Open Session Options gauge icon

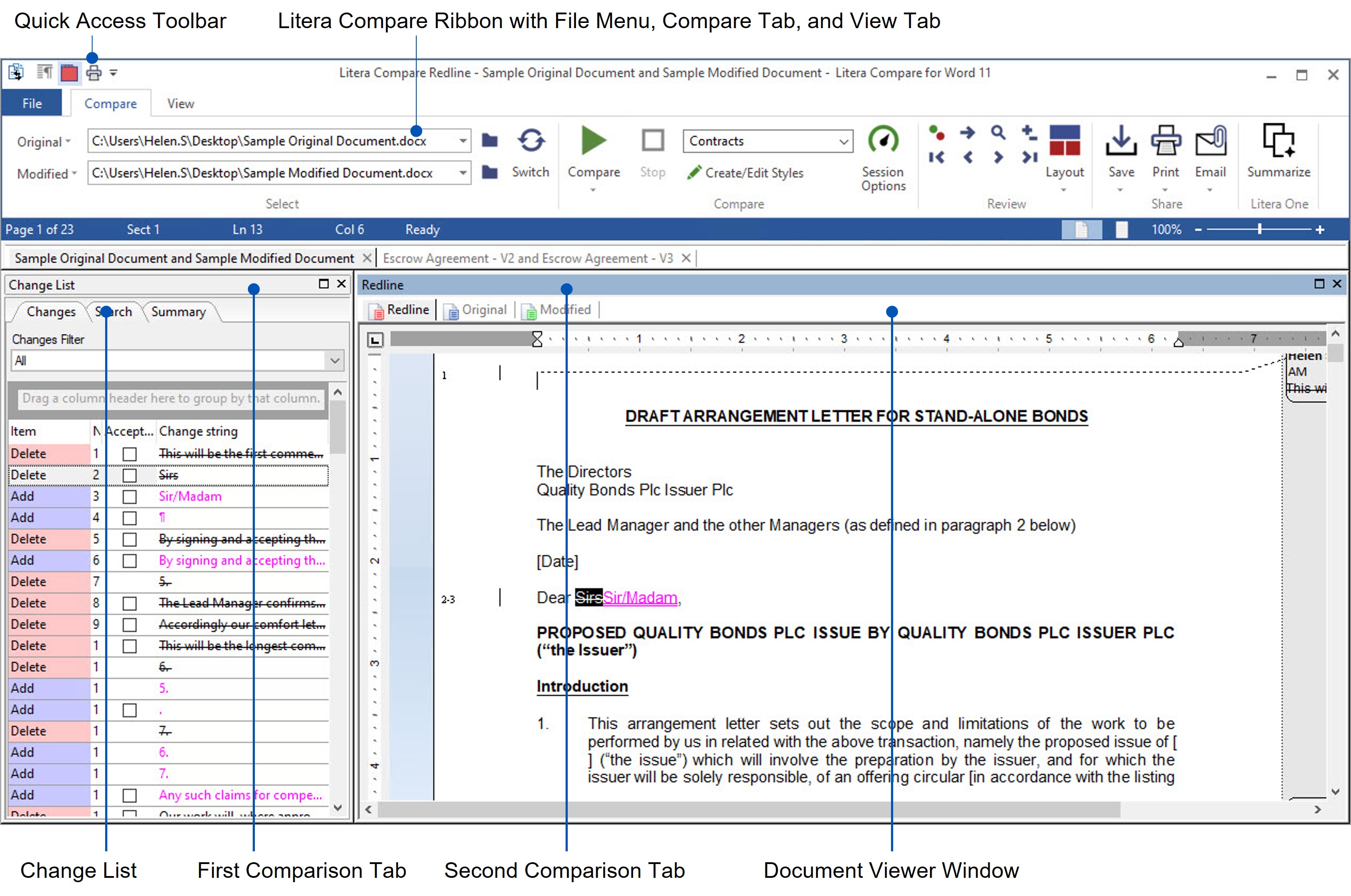(x=884, y=141)
